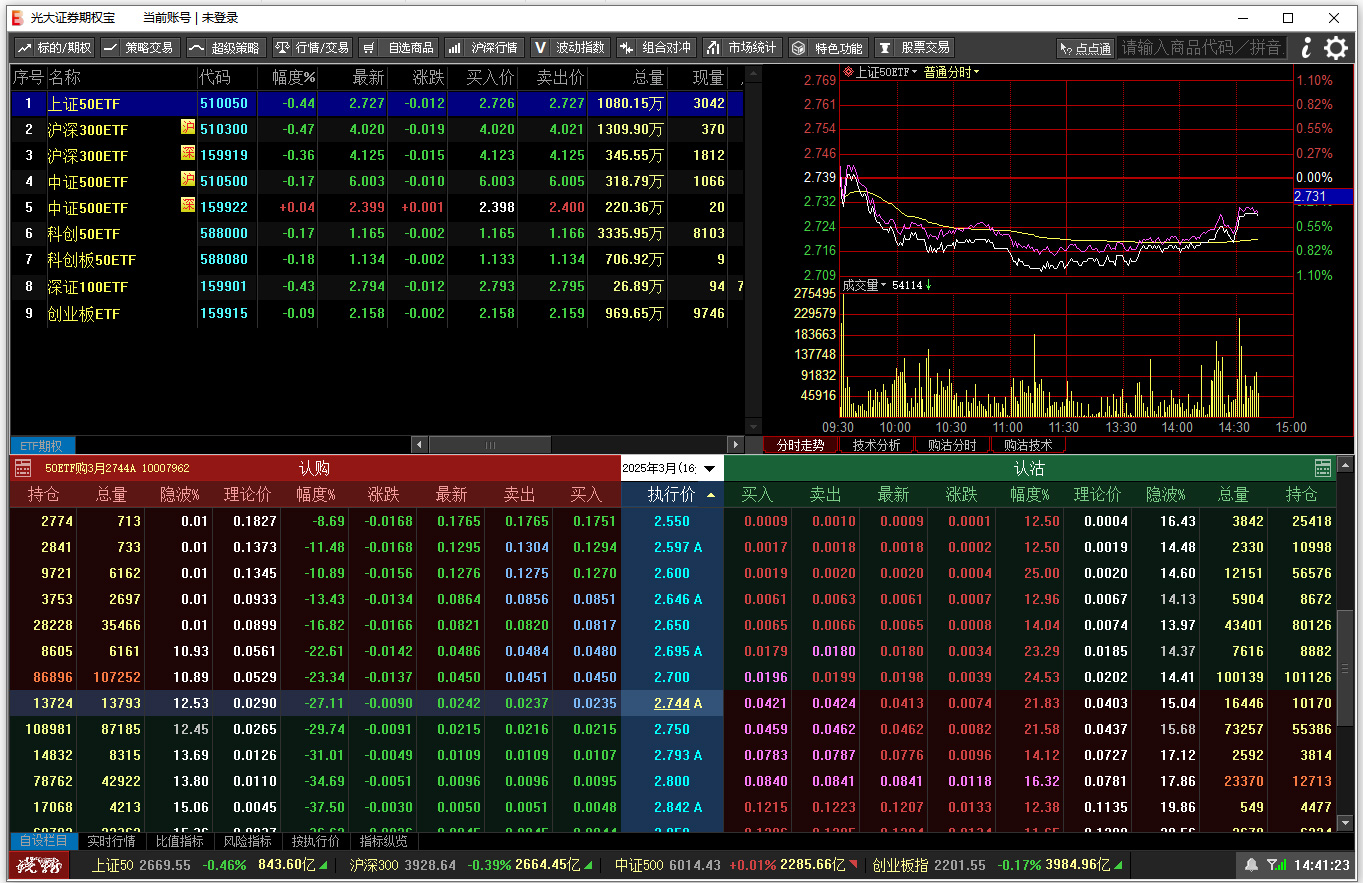The width and height of the screenshot is (1363, 883).
Task: Open 超级策略 from the toolbar
Action: (x=225, y=47)
